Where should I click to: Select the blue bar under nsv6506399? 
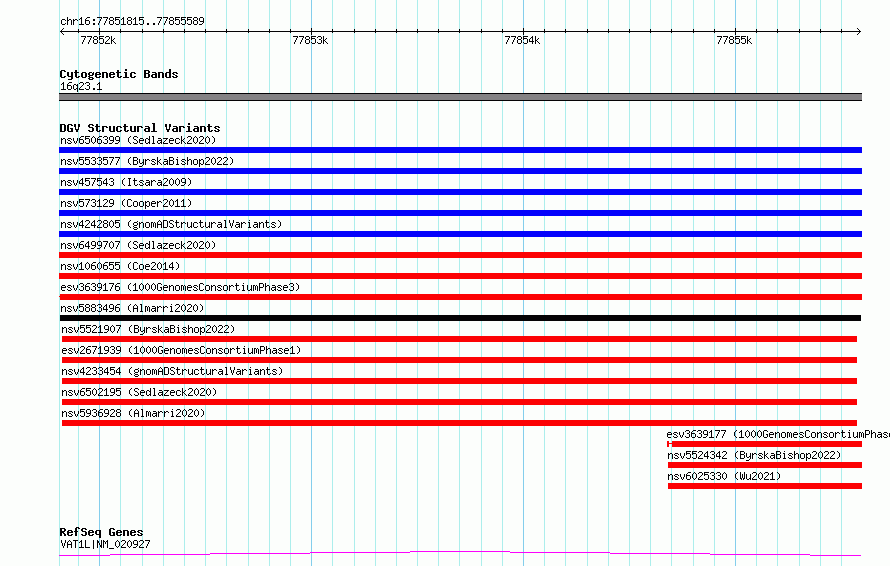pos(460,150)
